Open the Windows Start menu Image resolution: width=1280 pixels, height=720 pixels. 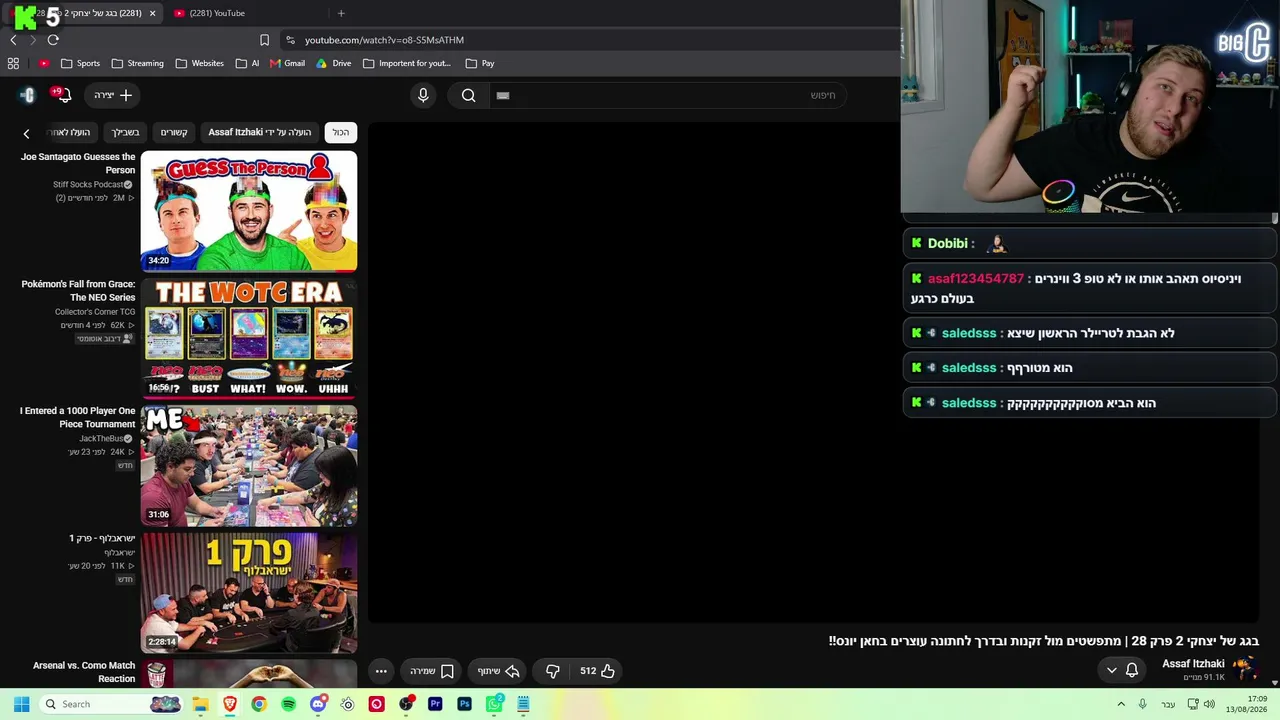click(21, 704)
